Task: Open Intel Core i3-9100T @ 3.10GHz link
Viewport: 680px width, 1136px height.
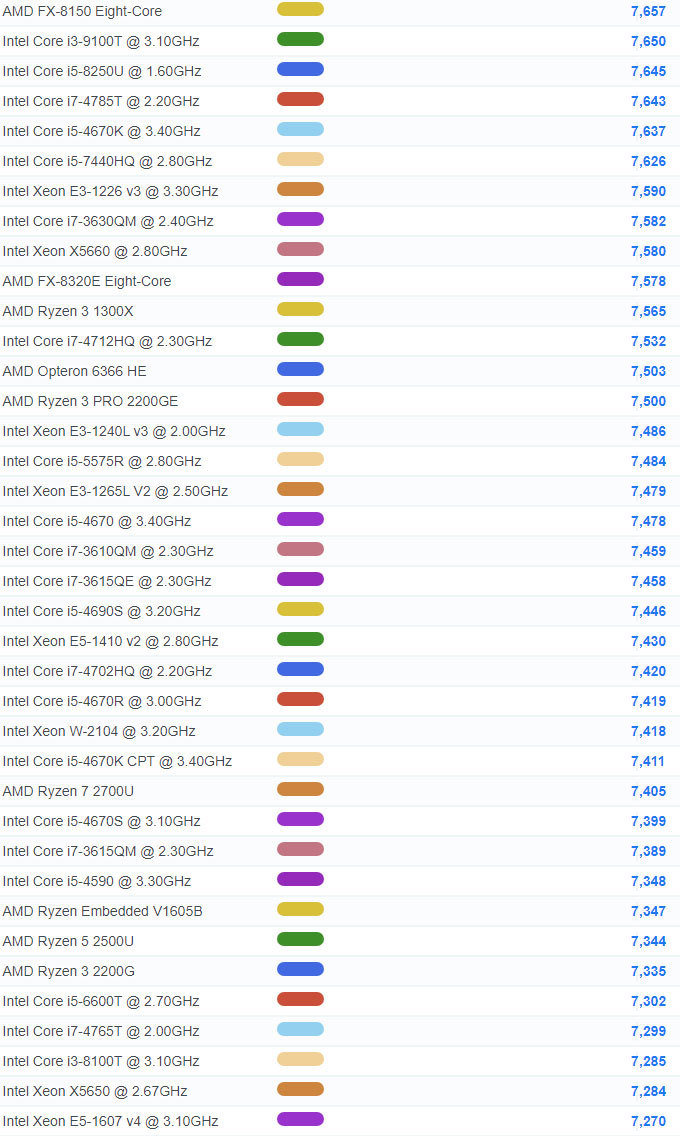Action: tap(101, 41)
